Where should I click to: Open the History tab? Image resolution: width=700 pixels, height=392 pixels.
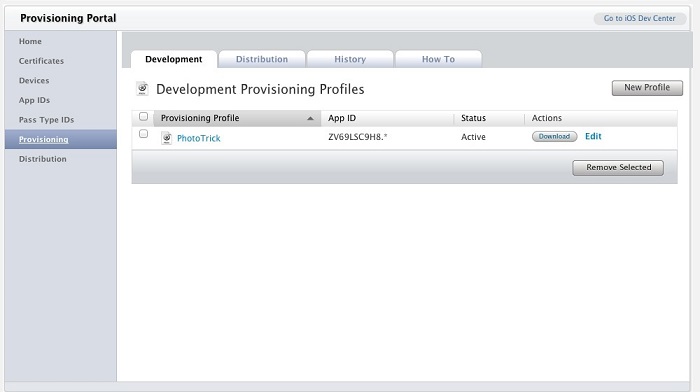click(x=350, y=59)
